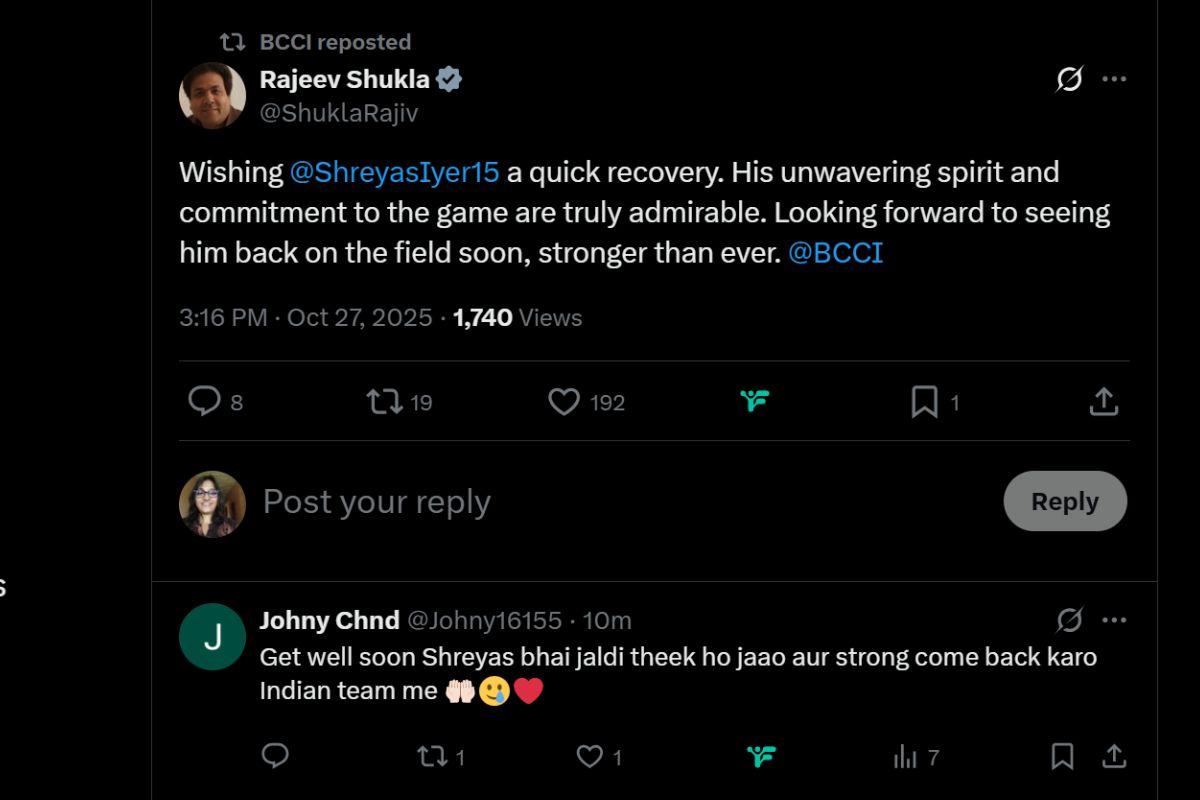Open Johny Chnd's profile avatar
Viewport: 1200px width, 800px height.
pyautogui.click(x=212, y=635)
